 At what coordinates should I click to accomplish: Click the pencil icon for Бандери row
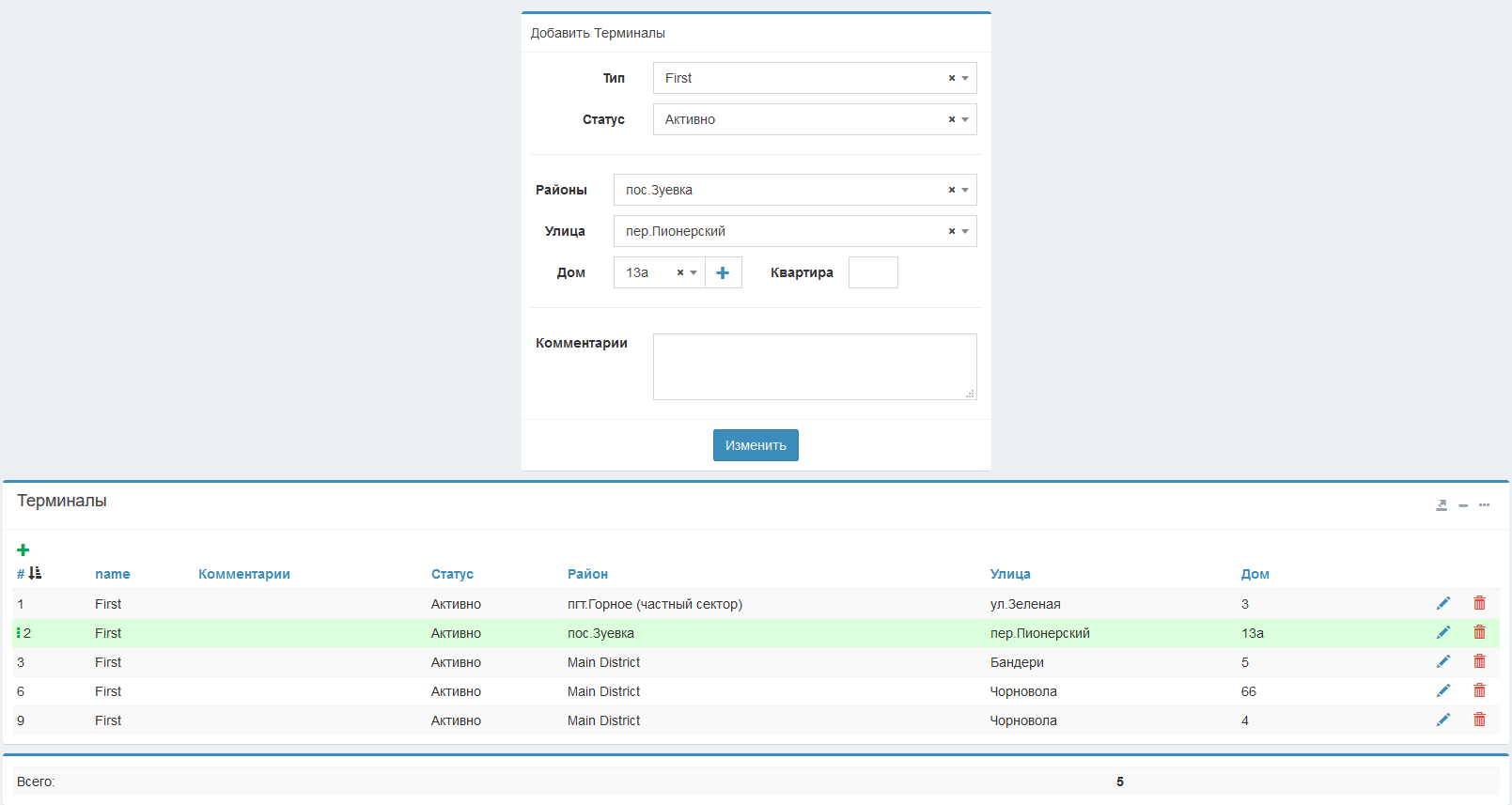(x=1443, y=661)
